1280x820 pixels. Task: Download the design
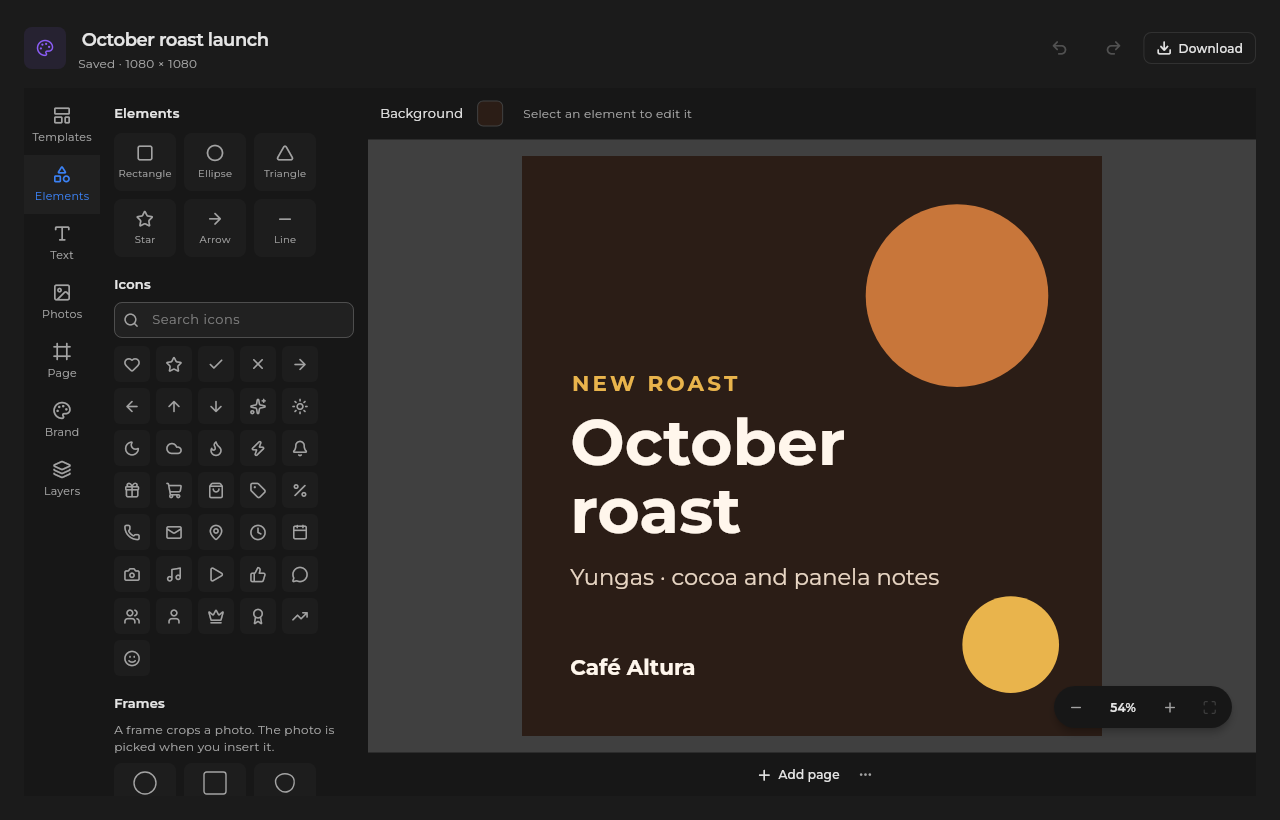(1199, 48)
